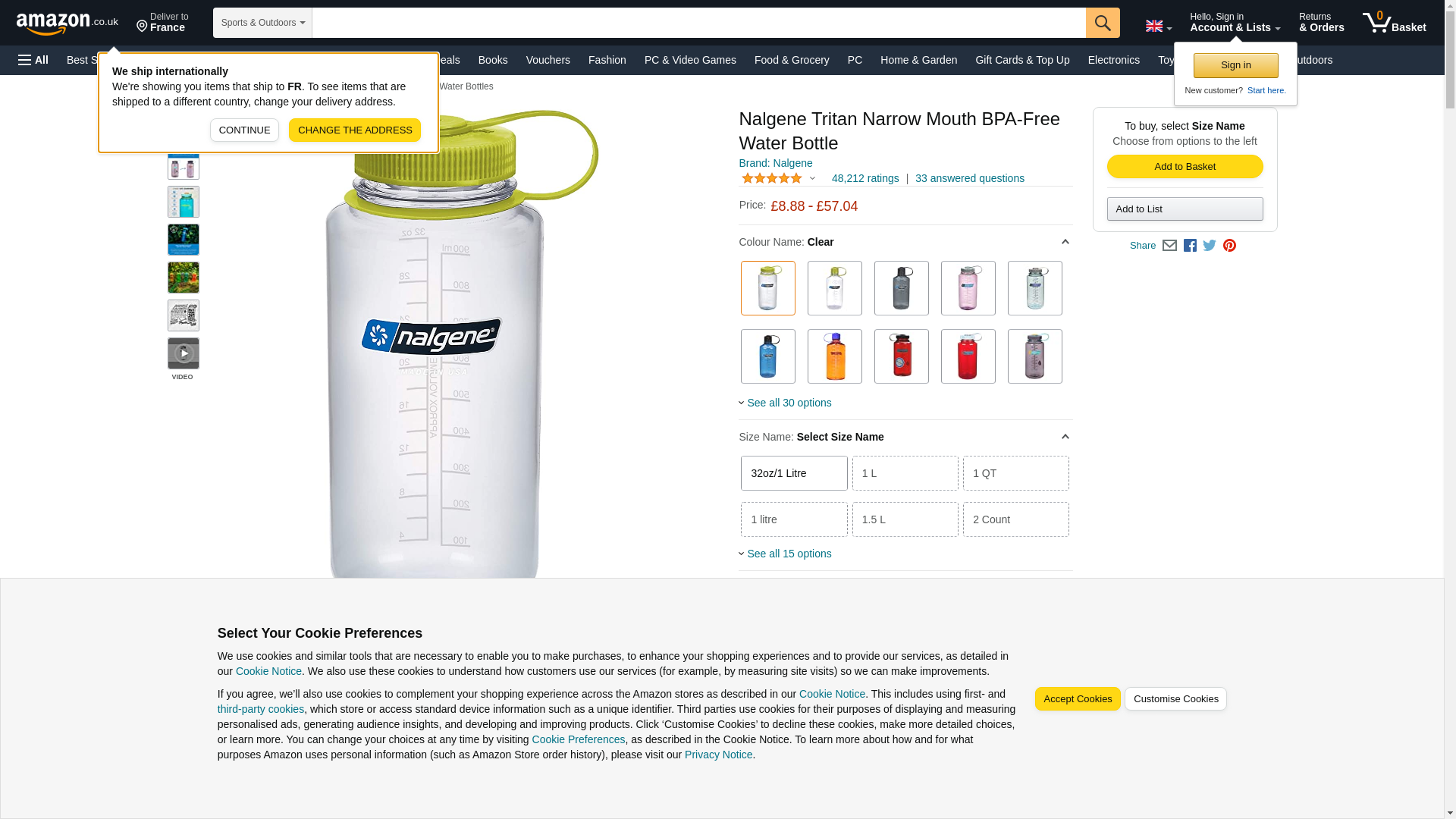Share via email envelope icon

point(1169,246)
